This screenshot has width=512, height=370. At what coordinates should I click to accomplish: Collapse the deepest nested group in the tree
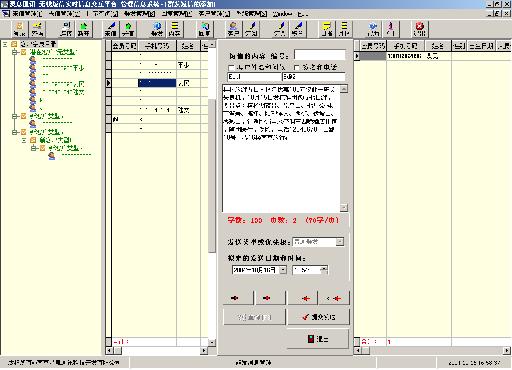pos(34,148)
